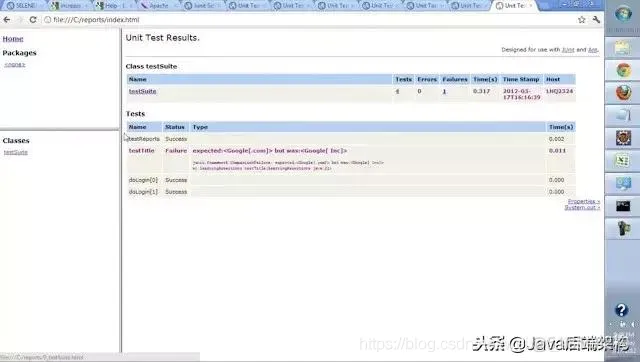Screen dimensions: 640x362
Task: Click the Classes heading in sidebar
Action: click(16, 140)
